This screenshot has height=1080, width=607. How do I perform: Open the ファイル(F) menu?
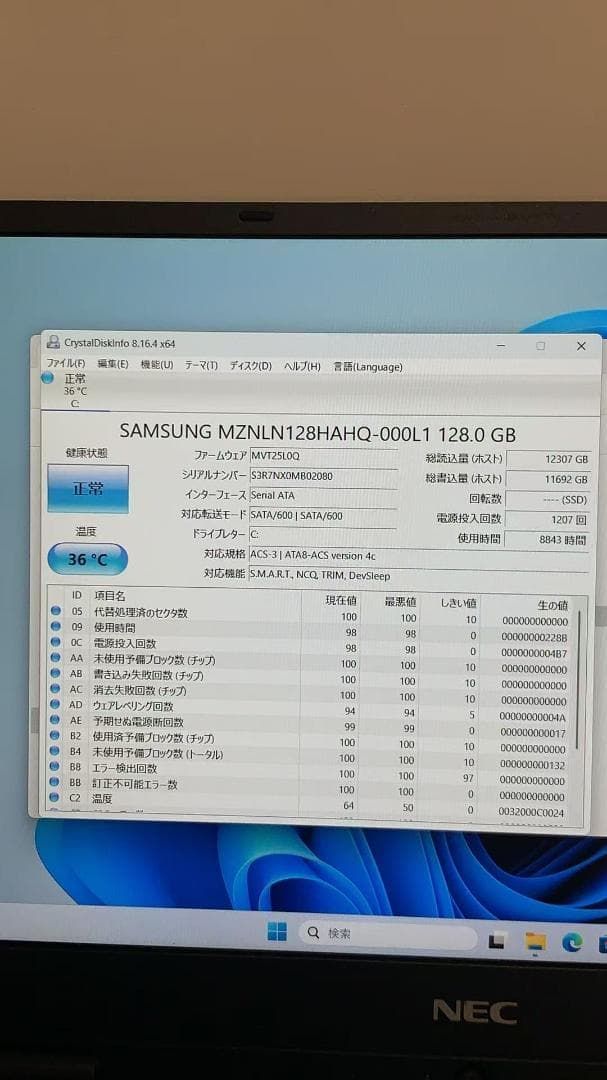click(x=65, y=364)
